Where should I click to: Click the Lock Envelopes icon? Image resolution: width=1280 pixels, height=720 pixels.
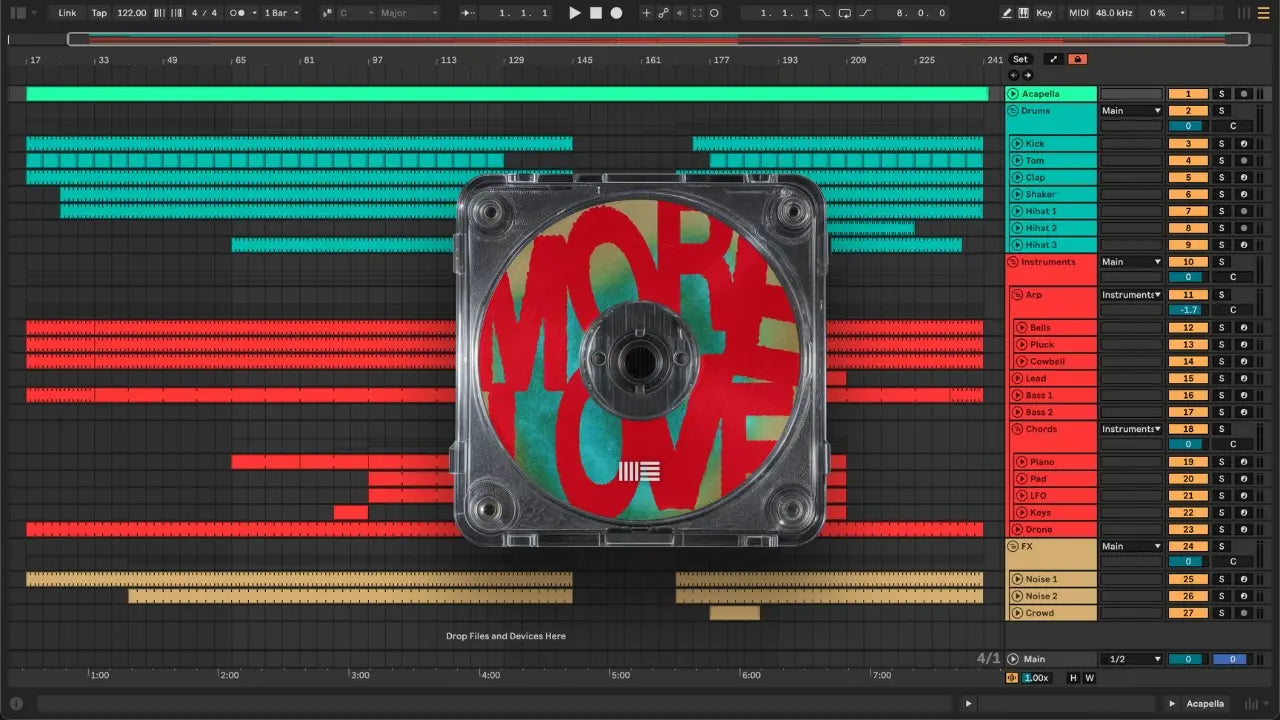coord(1077,59)
